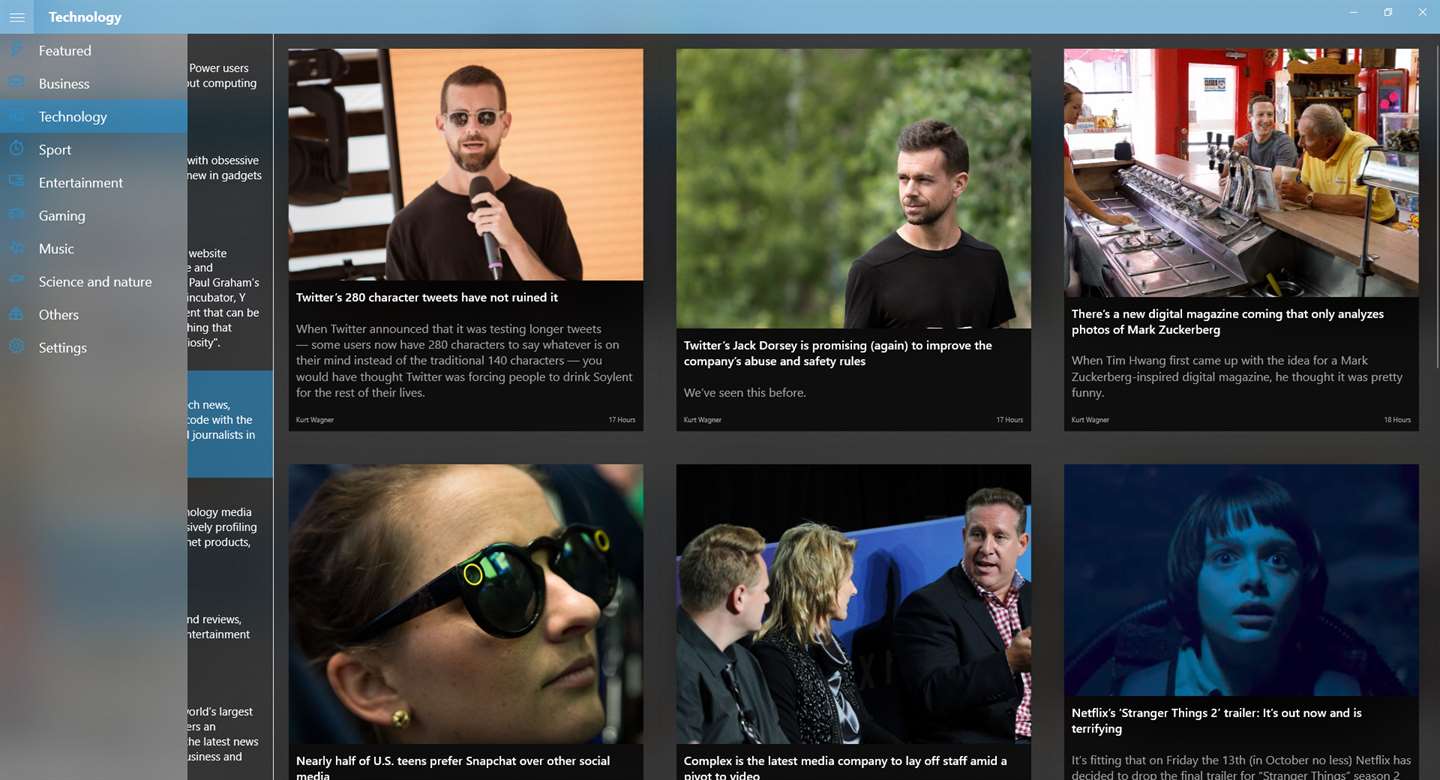Open the Stranger Things trailer image
This screenshot has width=1440, height=780.
tap(1241, 580)
